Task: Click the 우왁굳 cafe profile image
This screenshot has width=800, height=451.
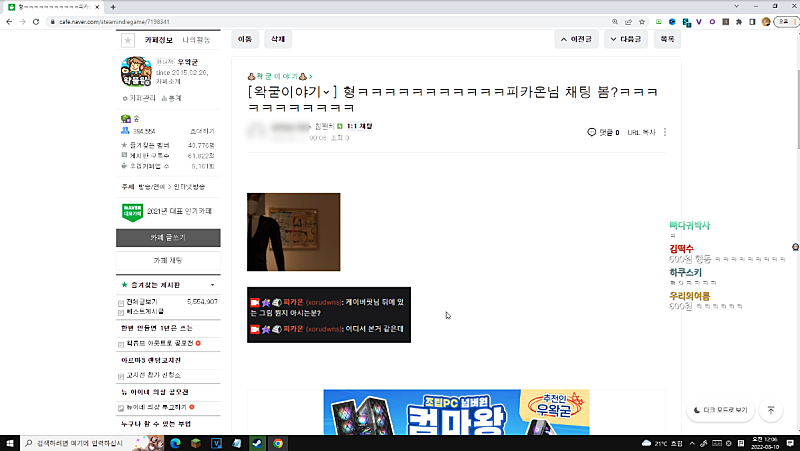Action: coord(136,71)
